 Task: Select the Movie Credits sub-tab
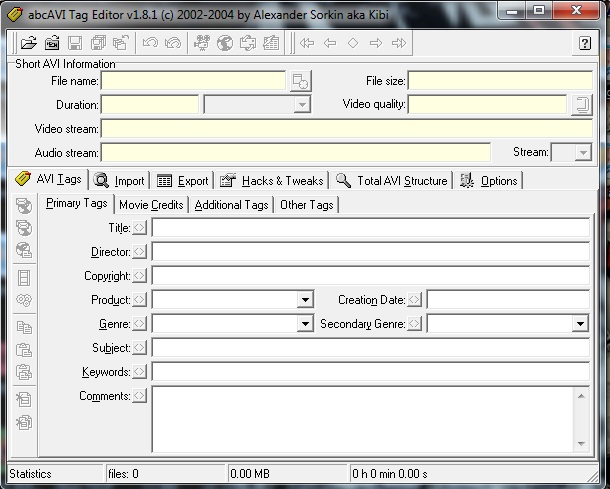point(151,205)
